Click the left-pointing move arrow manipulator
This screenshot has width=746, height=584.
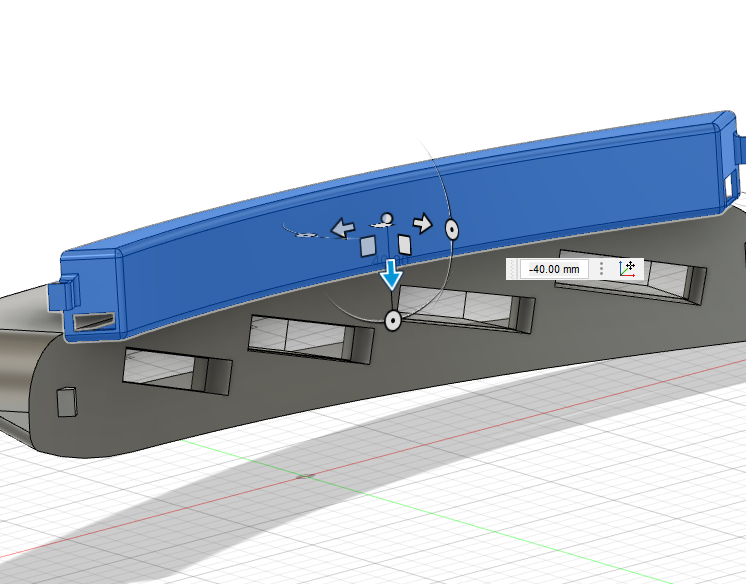click(x=343, y=228)
